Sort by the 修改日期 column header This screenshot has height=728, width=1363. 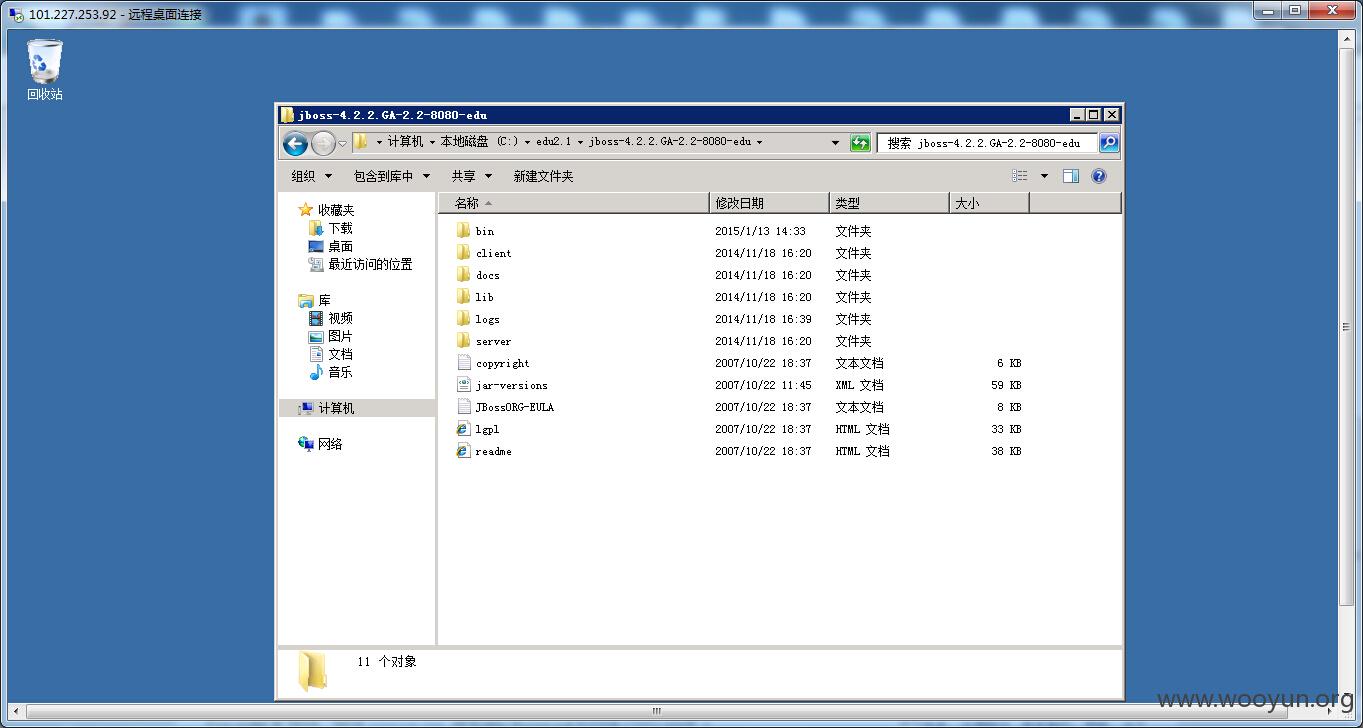coord(769,203)
